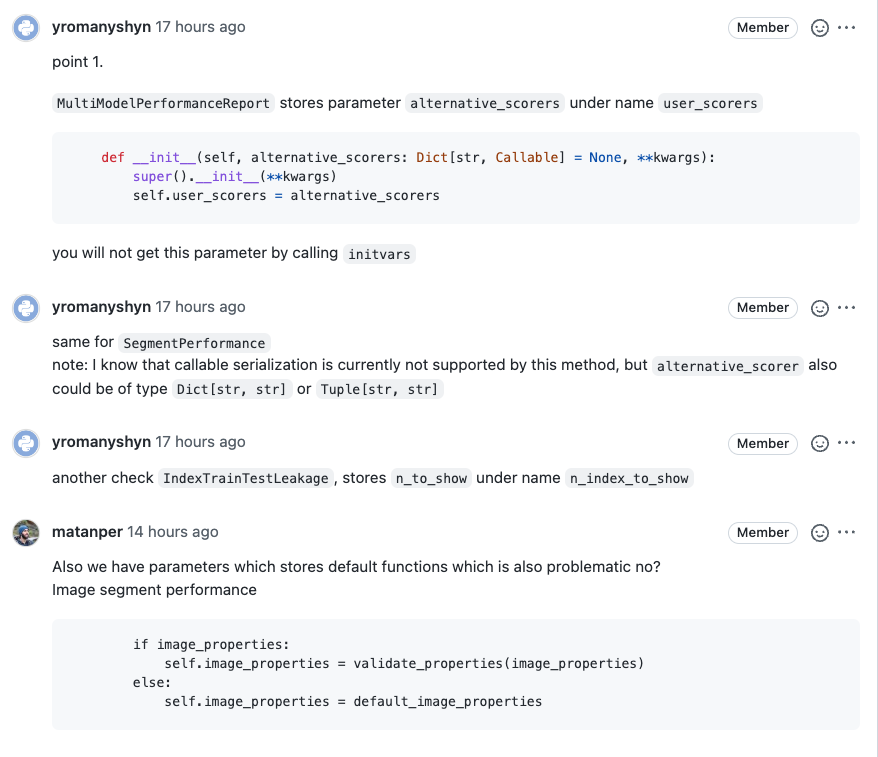Viewport: 878px width, 757px height.
Task: Open yromanyshyn avatar beside SegmentPerformance comment
Action: pos(26,308)
